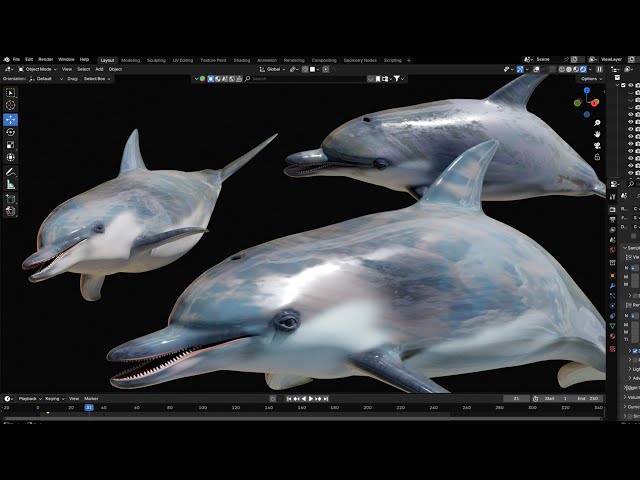The image size is (640, 480).
Task: Toggle the auto keying button in the timeline
Action: coord(273,399)
